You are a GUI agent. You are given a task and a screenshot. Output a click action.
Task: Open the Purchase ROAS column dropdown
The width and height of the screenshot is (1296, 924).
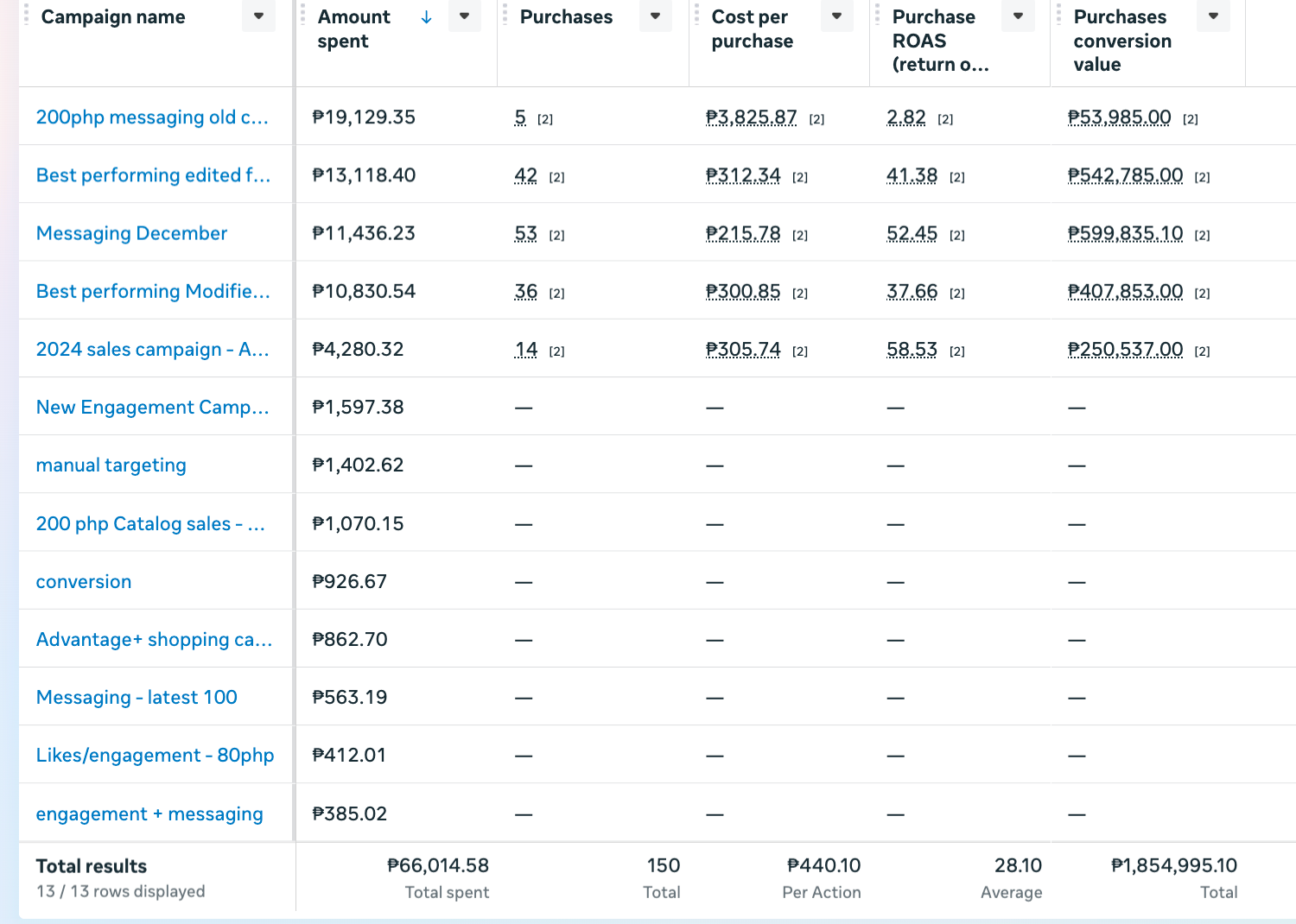[x=1018, y=16]
